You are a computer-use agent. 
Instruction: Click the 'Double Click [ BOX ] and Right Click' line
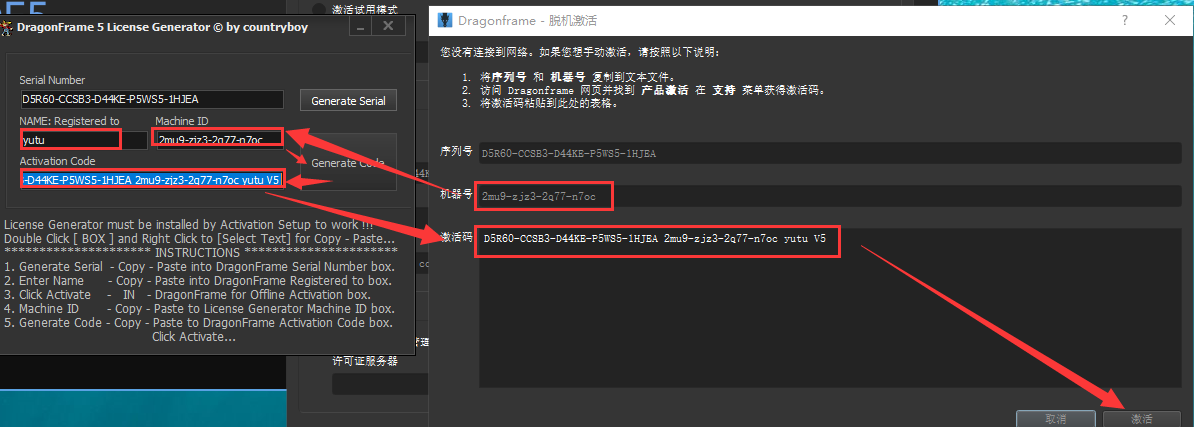click(x=200, y=239)
